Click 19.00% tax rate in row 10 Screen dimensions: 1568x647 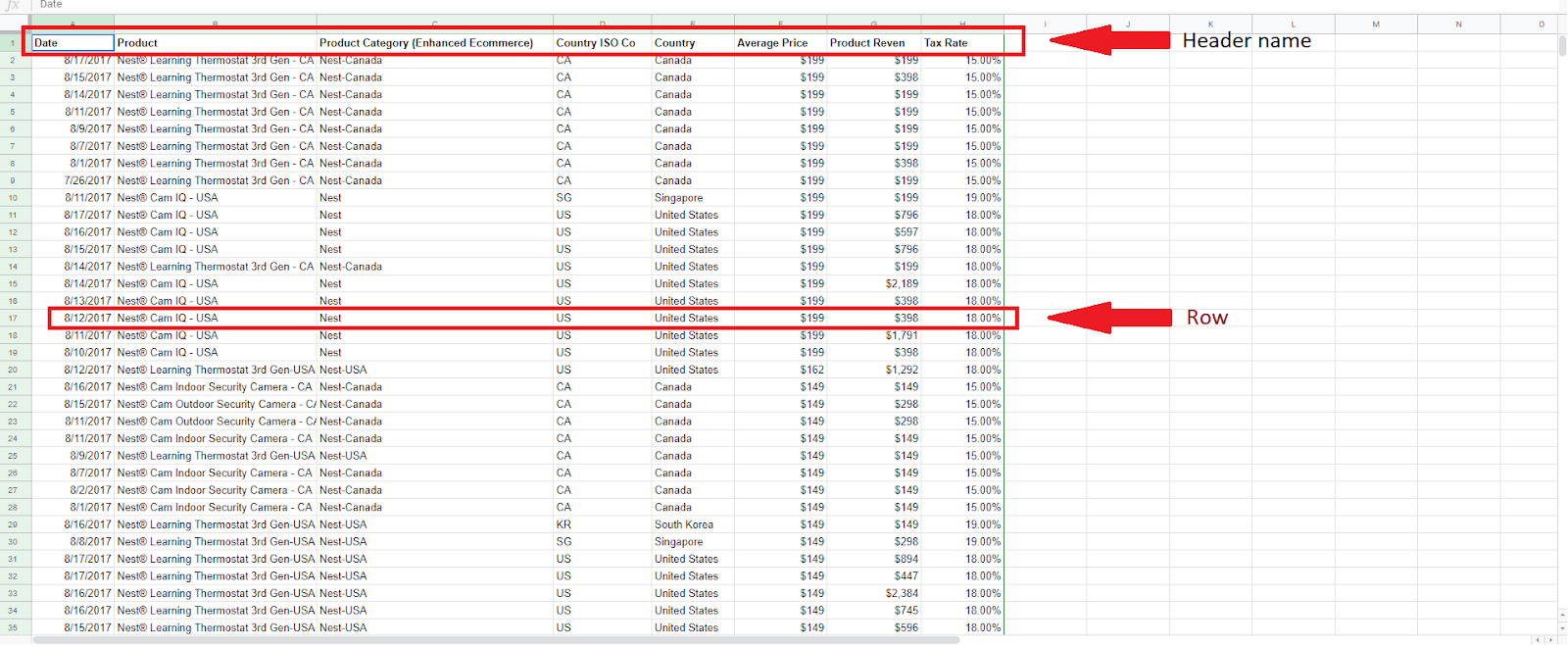(961, 198)
